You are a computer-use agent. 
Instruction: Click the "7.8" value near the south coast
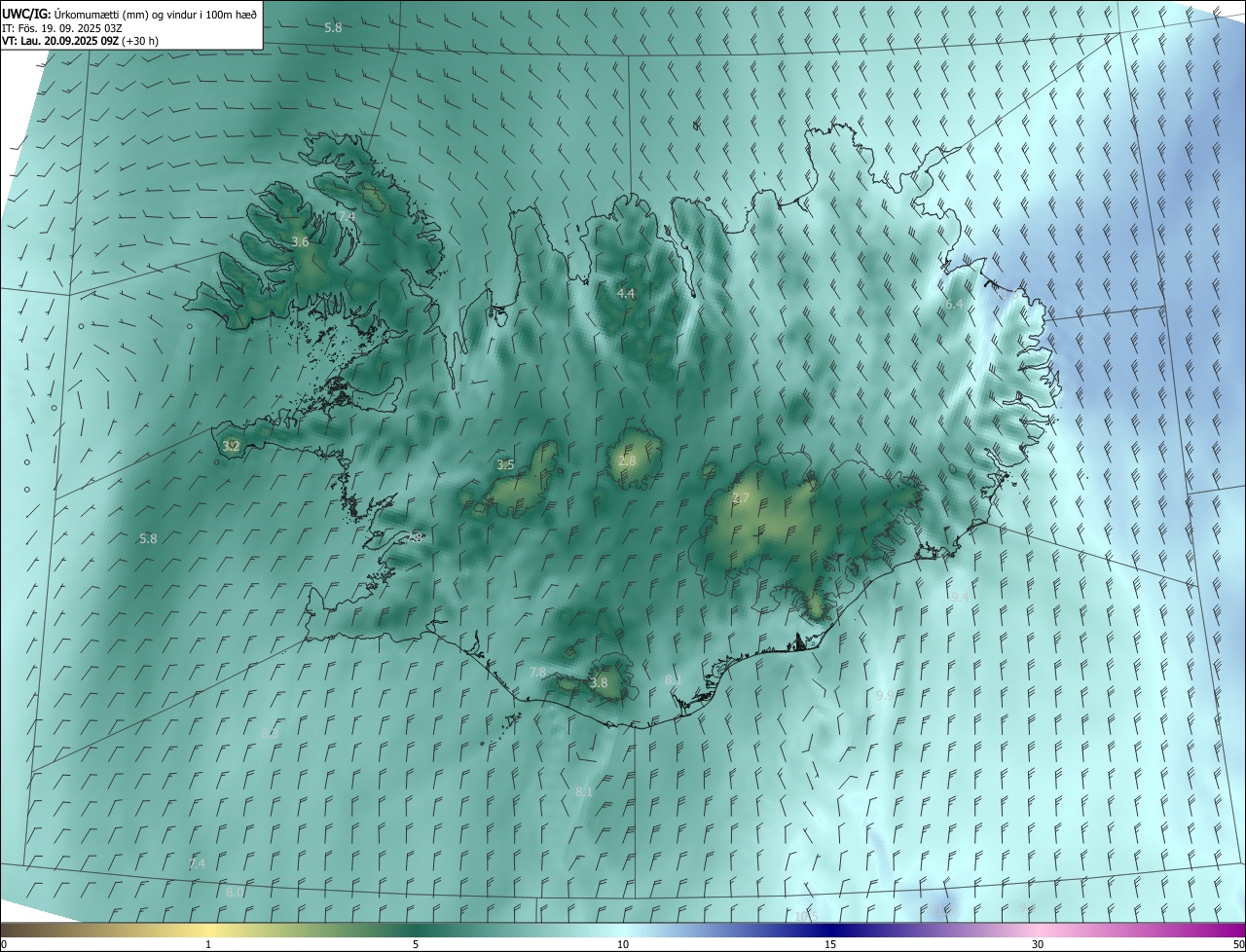pyautogui.click(x=537, y=672)
